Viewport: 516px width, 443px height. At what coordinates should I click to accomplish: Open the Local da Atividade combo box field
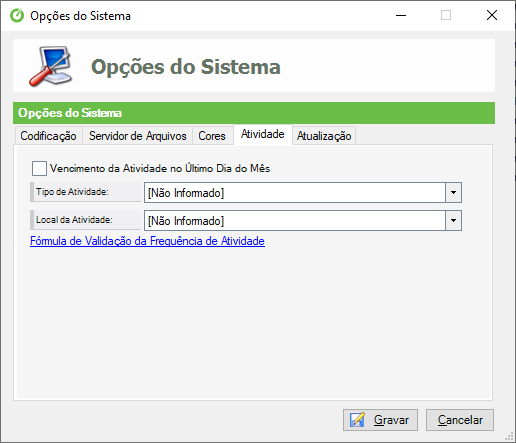click(303, 220)
